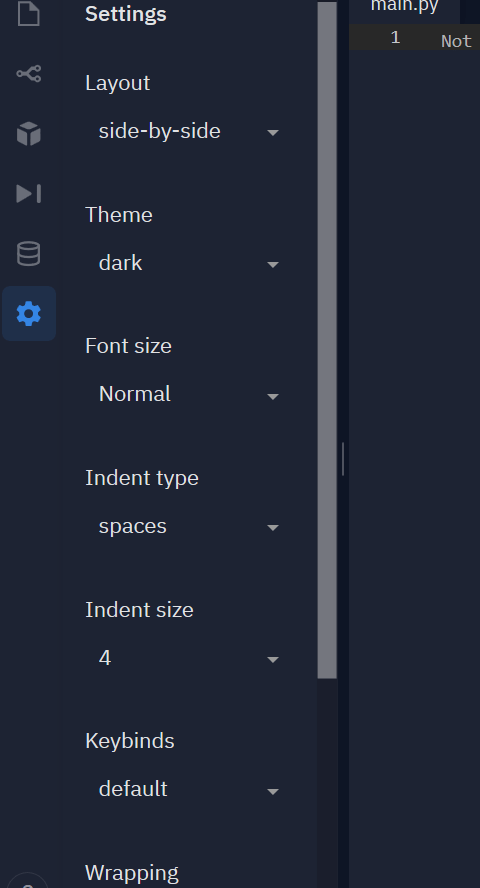This screenshot has width=480, height=888.
Task: Open the Packages cube icon
Action: [x=29, y=134]
